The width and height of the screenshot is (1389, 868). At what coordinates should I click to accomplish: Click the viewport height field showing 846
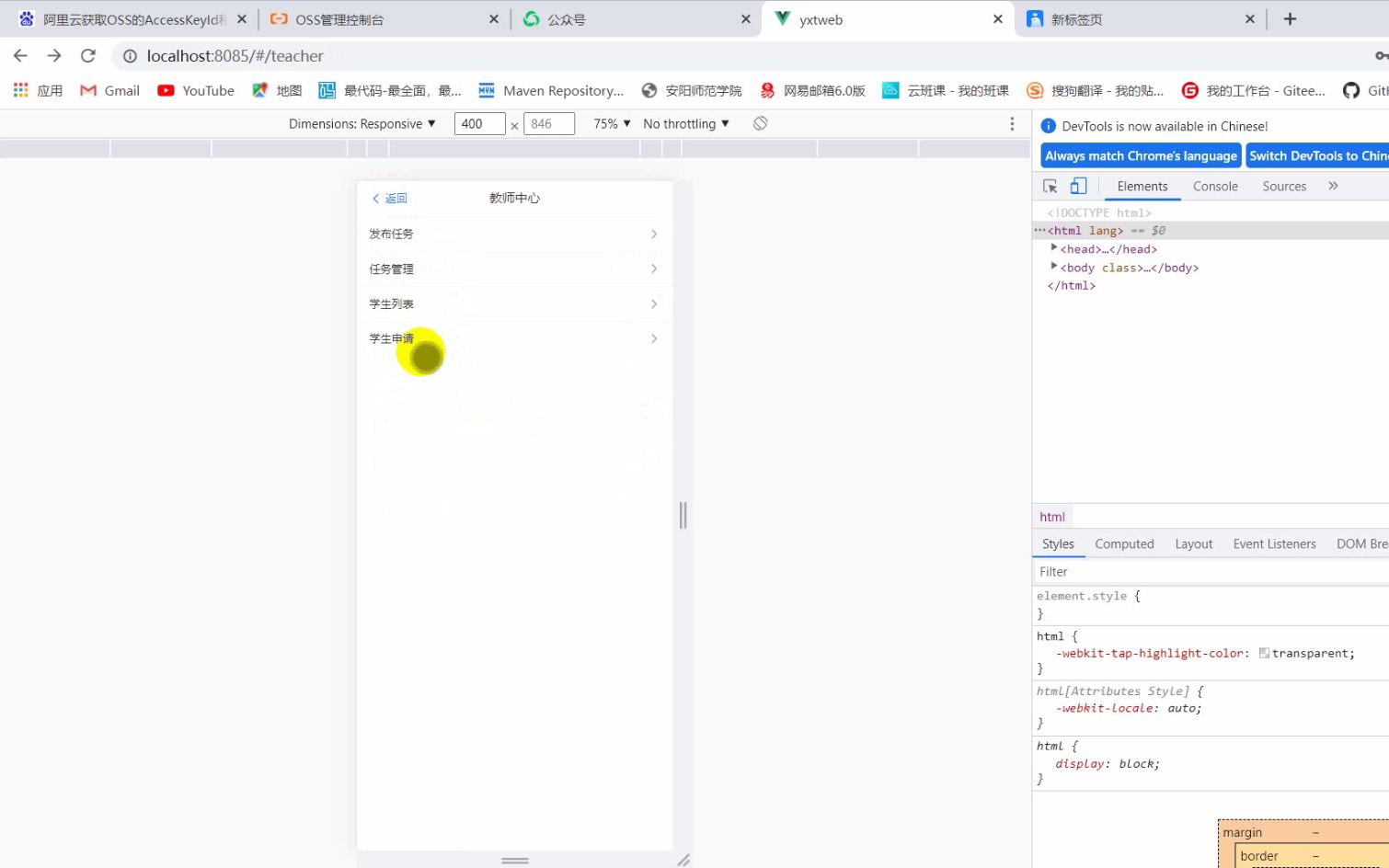click(x=549, y=123)
